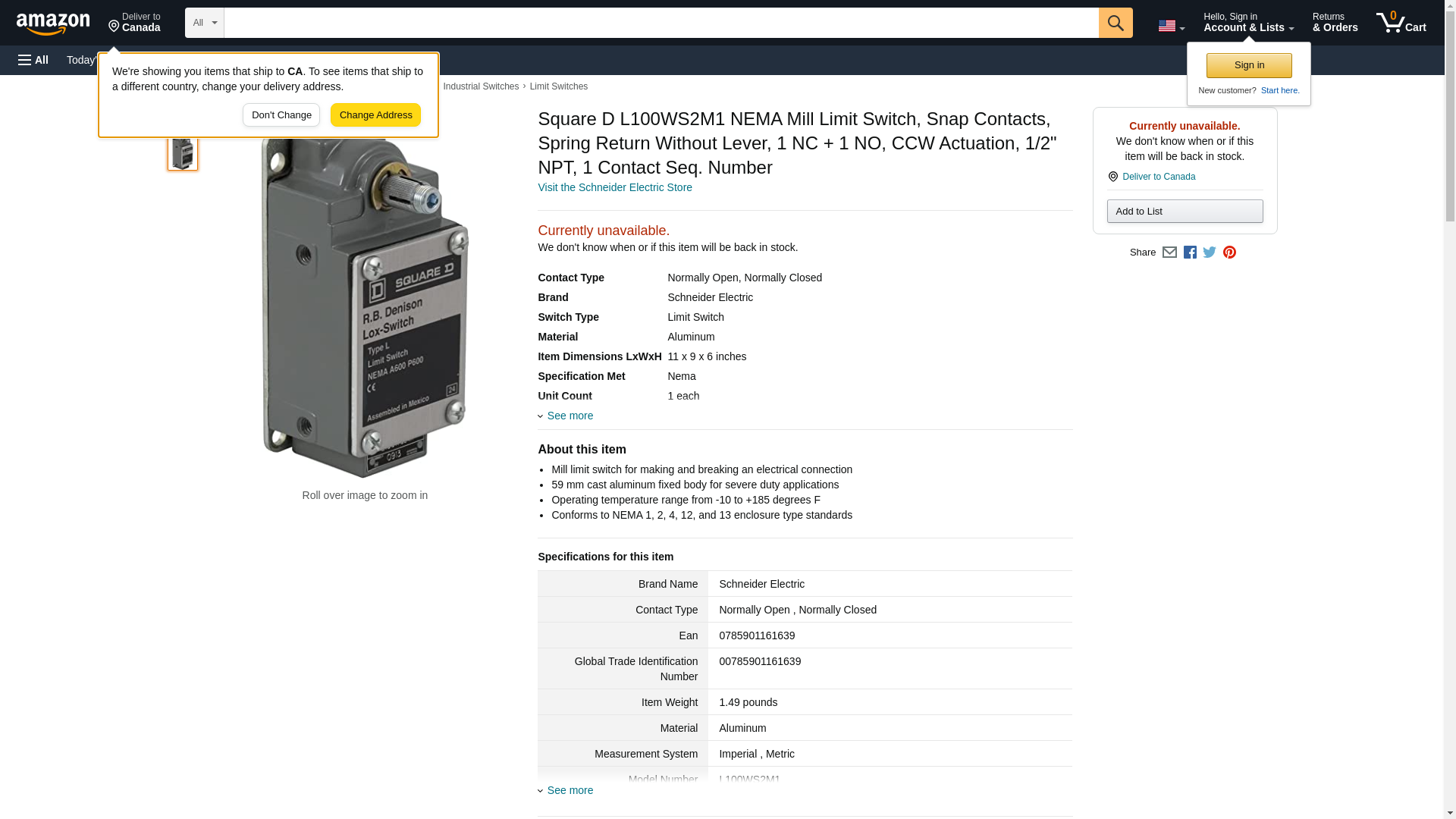Image resolution: width=1456 pixels, height=819 pixels.
Task: Open the All hamburger menu
Action: point(33,60)
